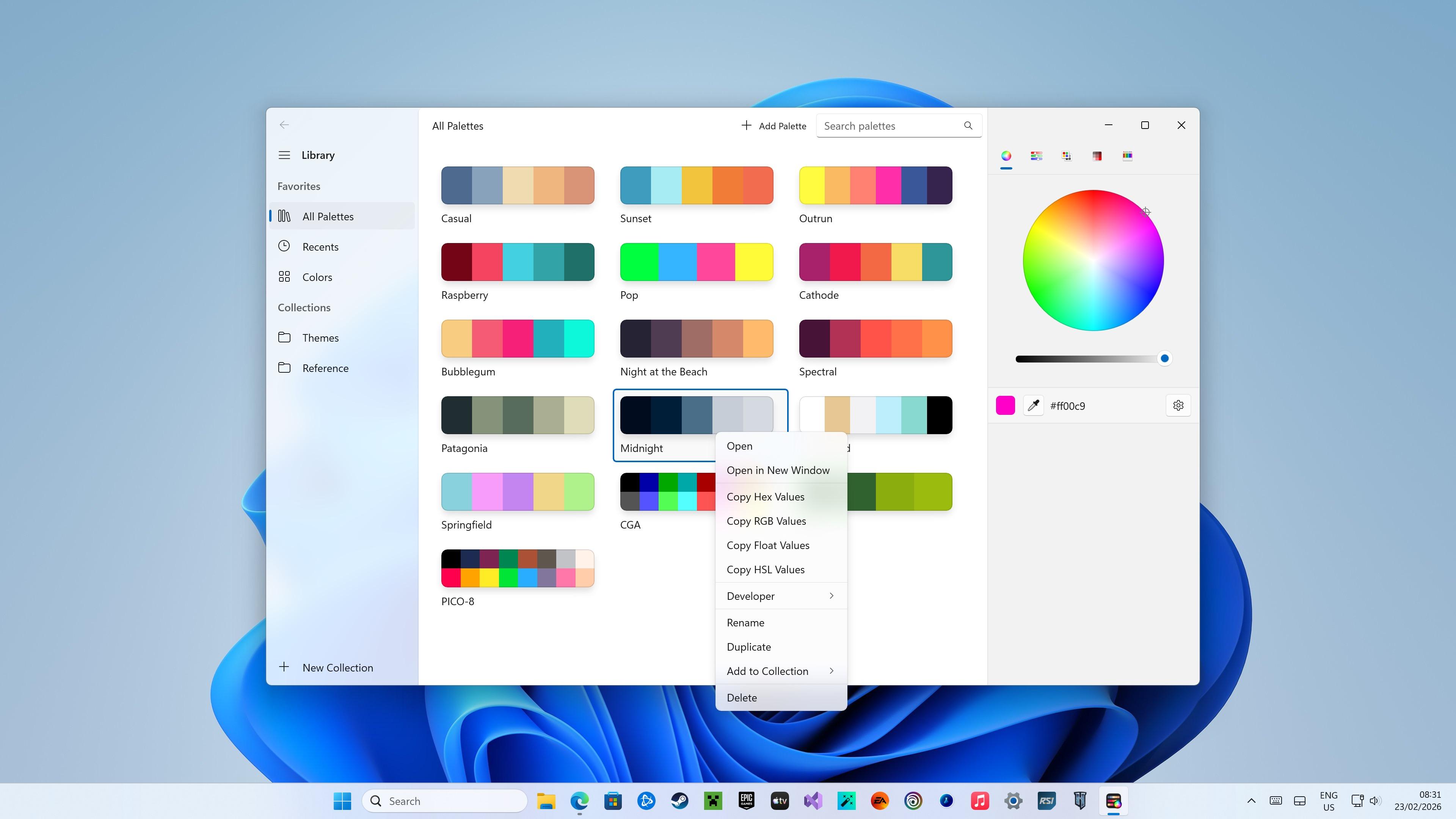Click Duplicate in the context menu
1456x819 pixels.
pos(748,646)
